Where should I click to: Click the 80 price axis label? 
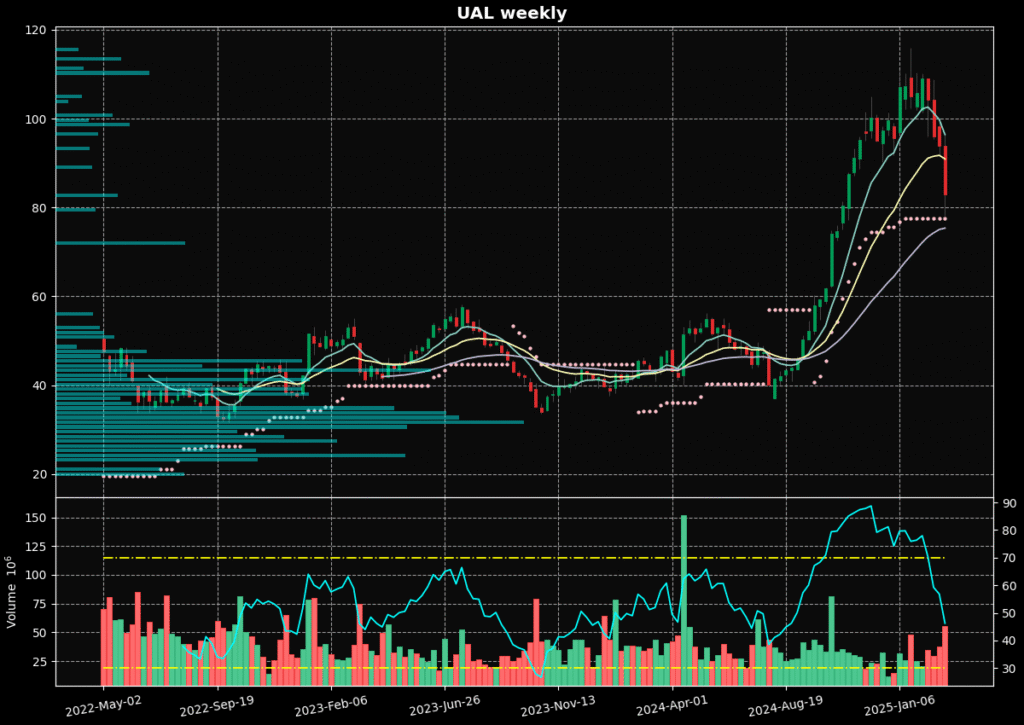click(x=40, y=208)
